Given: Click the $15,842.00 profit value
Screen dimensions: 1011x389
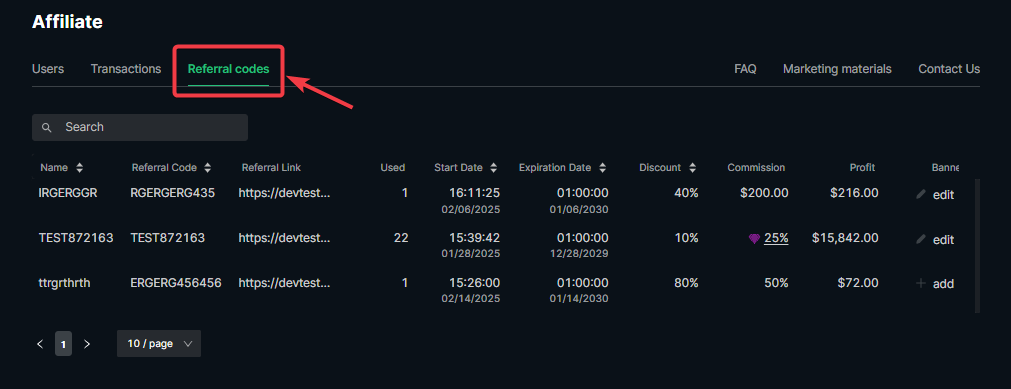Looking at the screenshot, I should pyautogui.click(x=845, y=238).
